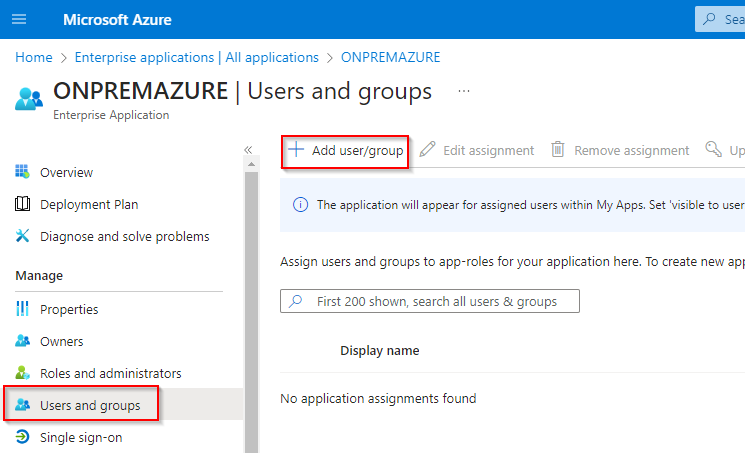Open Enterprise applications | All applications breadcrumb
This screenshot has width=745, height=453.
(197, 57)
